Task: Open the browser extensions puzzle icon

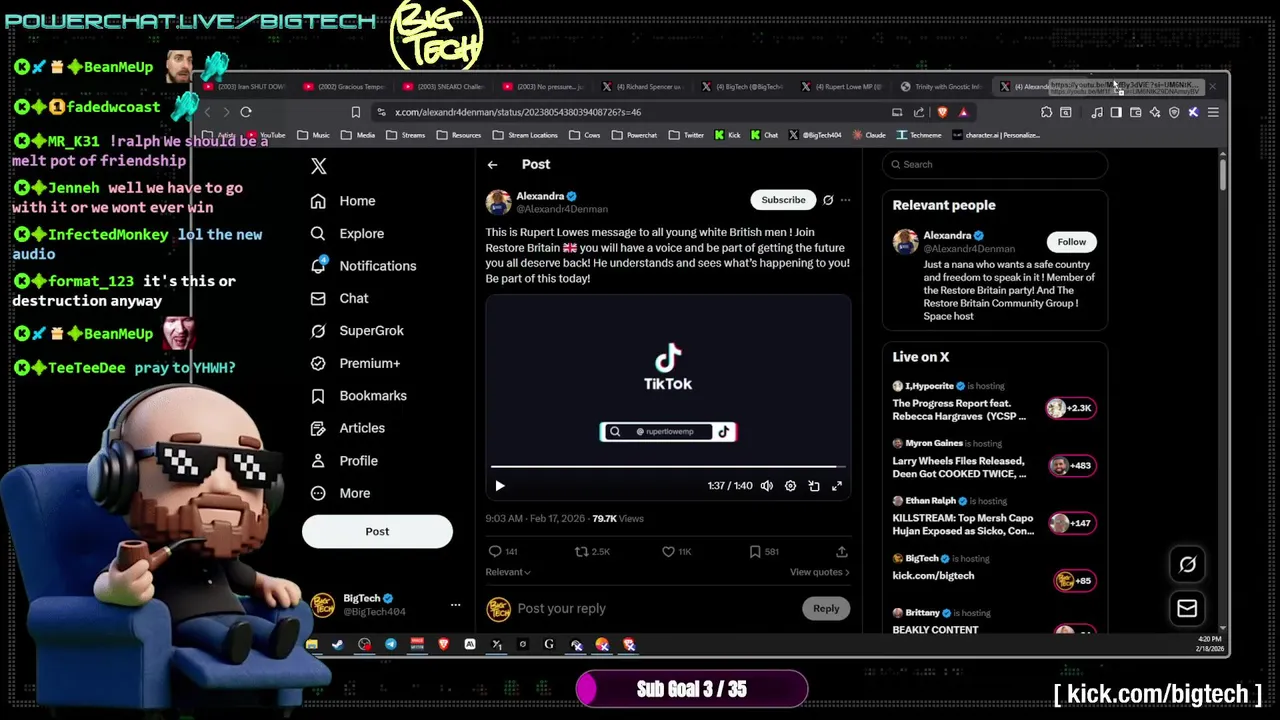Action: point(1046,112)
